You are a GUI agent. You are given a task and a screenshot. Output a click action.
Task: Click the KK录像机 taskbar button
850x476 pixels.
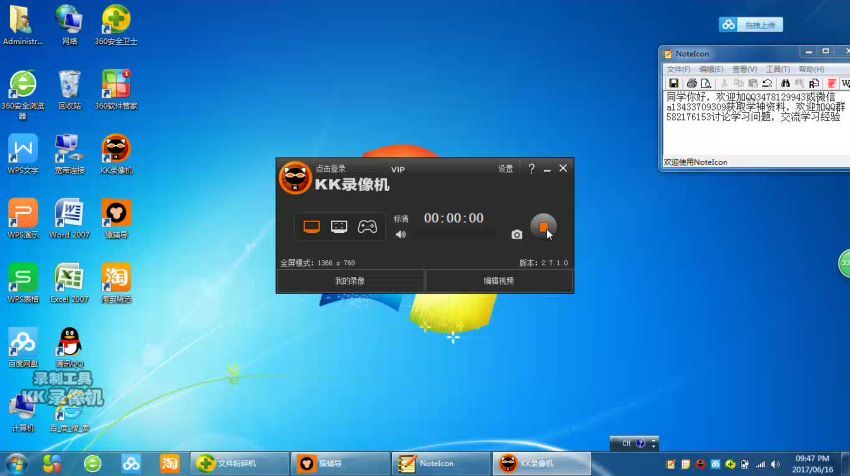[x=542, y=464]
